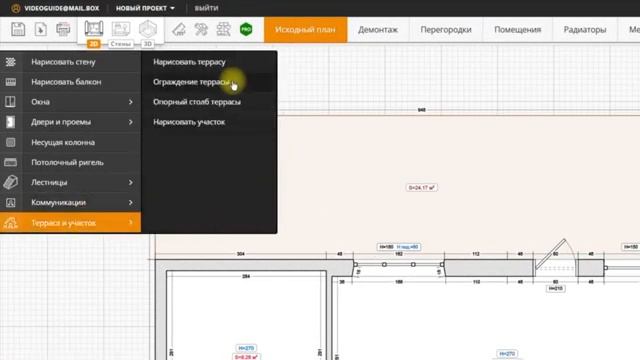Click the VIDEOGUIDE@MAIL.BOX account name
The height and width of the screenshot is (360, 640).
point(62,8)
